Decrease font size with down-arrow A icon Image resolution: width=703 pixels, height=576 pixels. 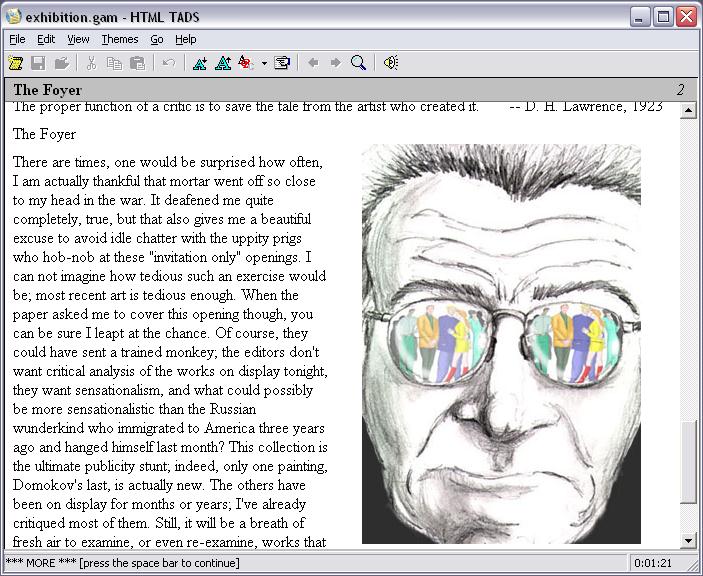pyautogui.click(x=200, y=63)
